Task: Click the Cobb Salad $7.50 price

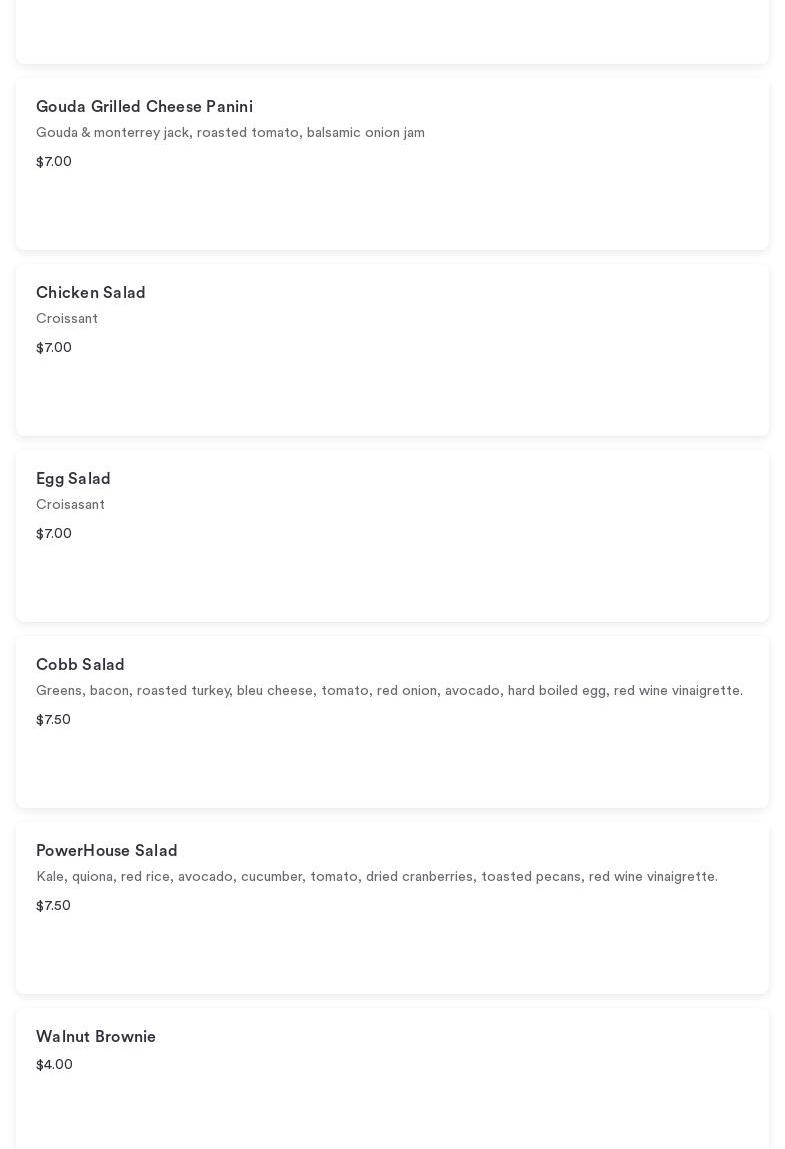Action: (53, 720)
